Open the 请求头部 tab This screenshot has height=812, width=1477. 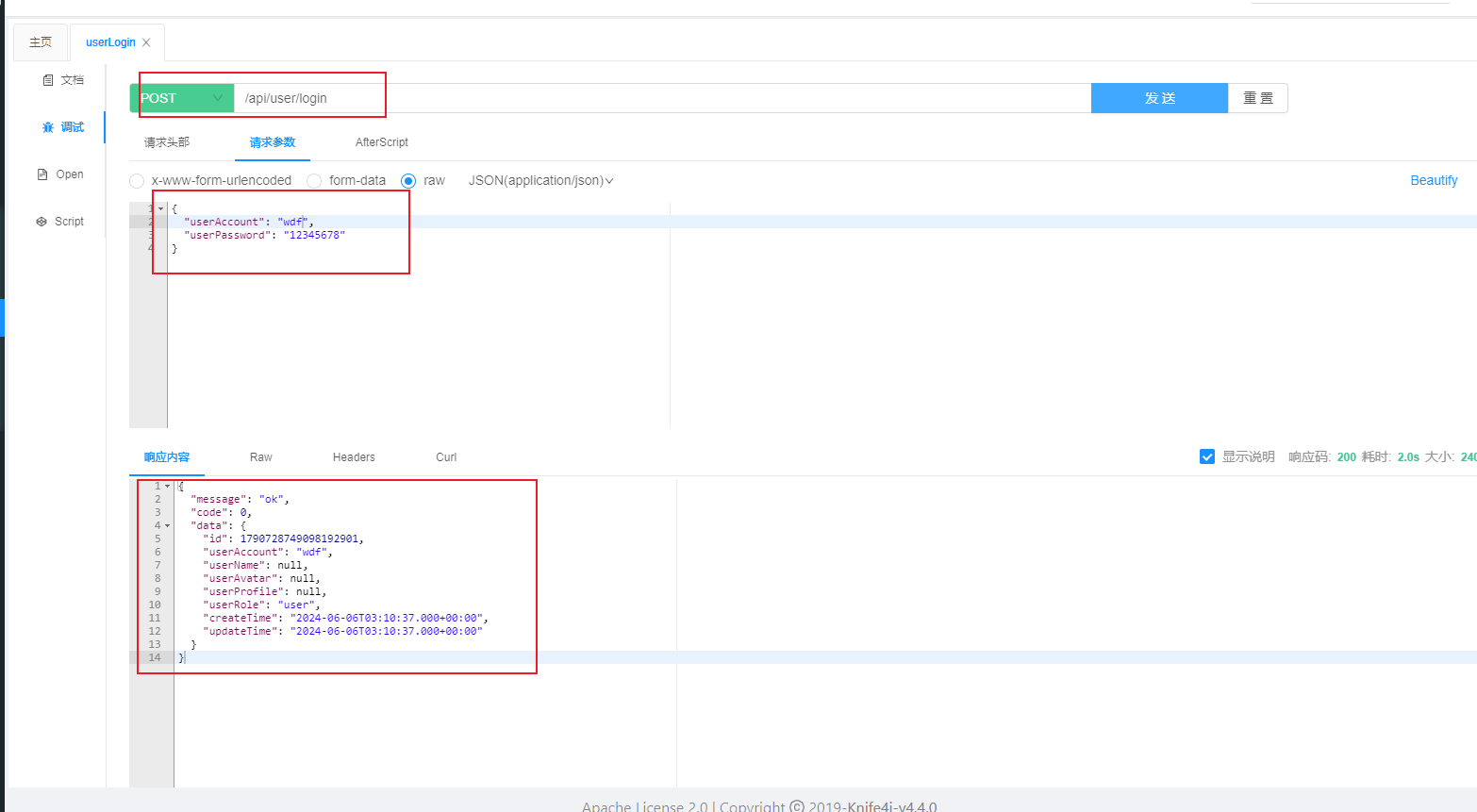167,142
